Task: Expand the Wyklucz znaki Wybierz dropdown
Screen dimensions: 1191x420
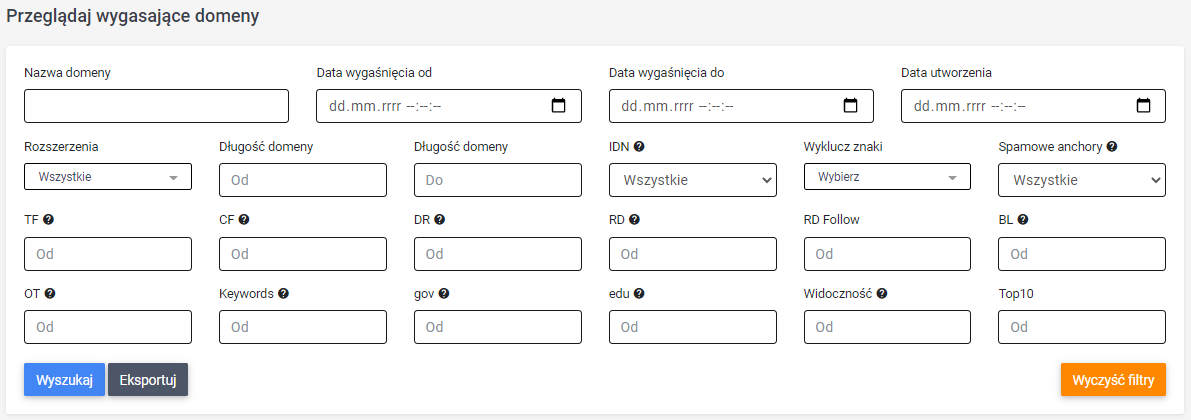Action: tap(887, 177)
